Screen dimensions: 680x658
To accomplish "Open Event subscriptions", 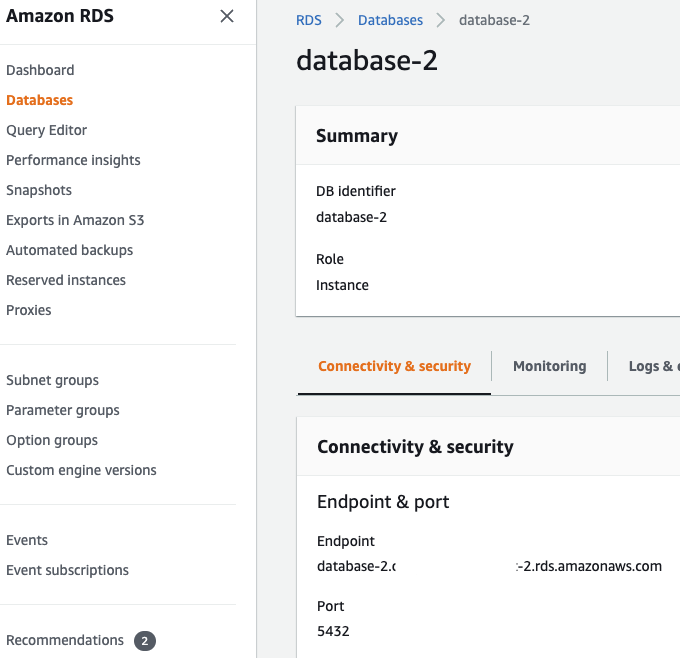I will (67, 570).
